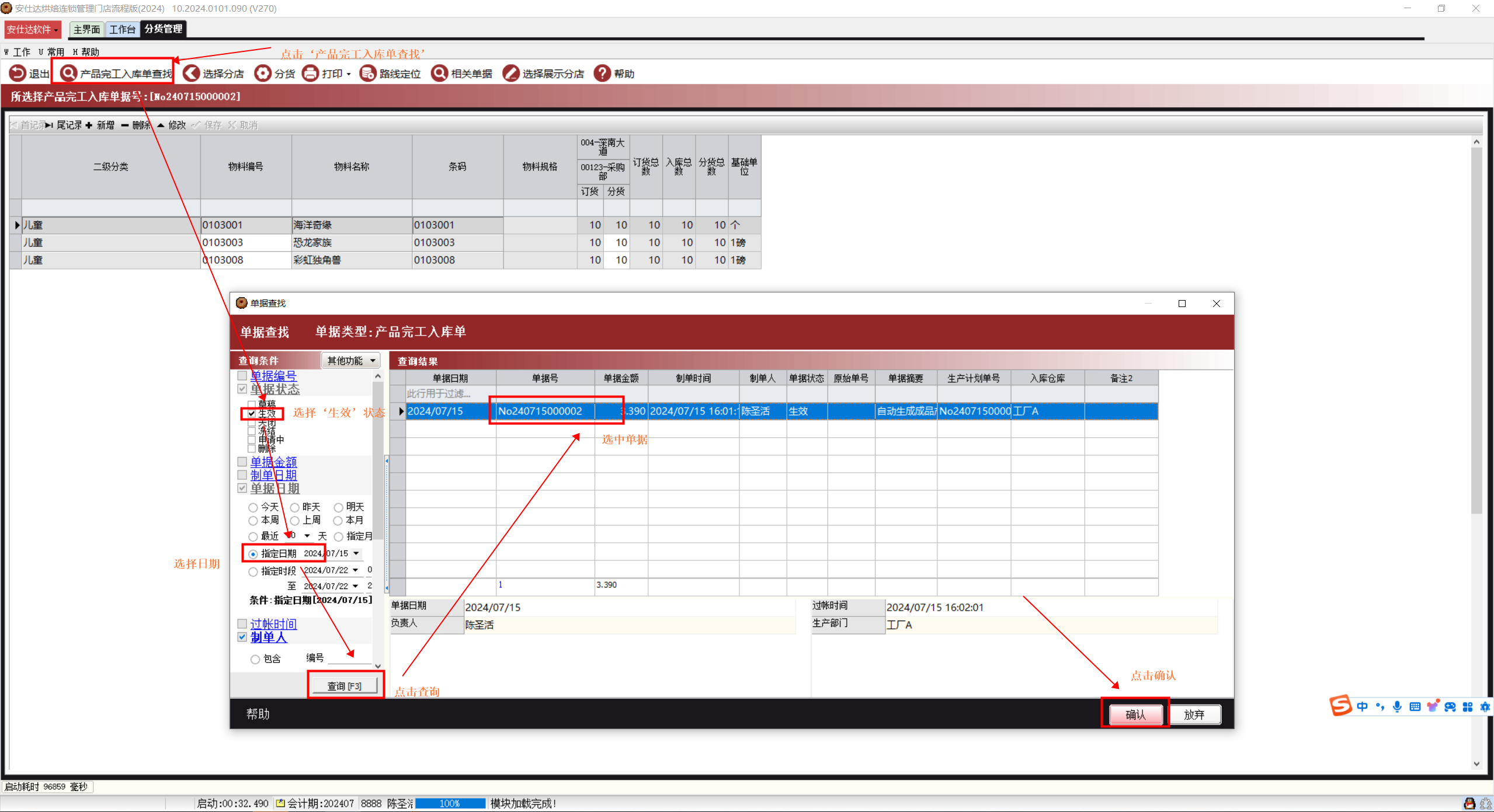Screen dimensions: 1494x812
Task: Click the 退出 exit toolbar icon
Action: click(18, 74)
